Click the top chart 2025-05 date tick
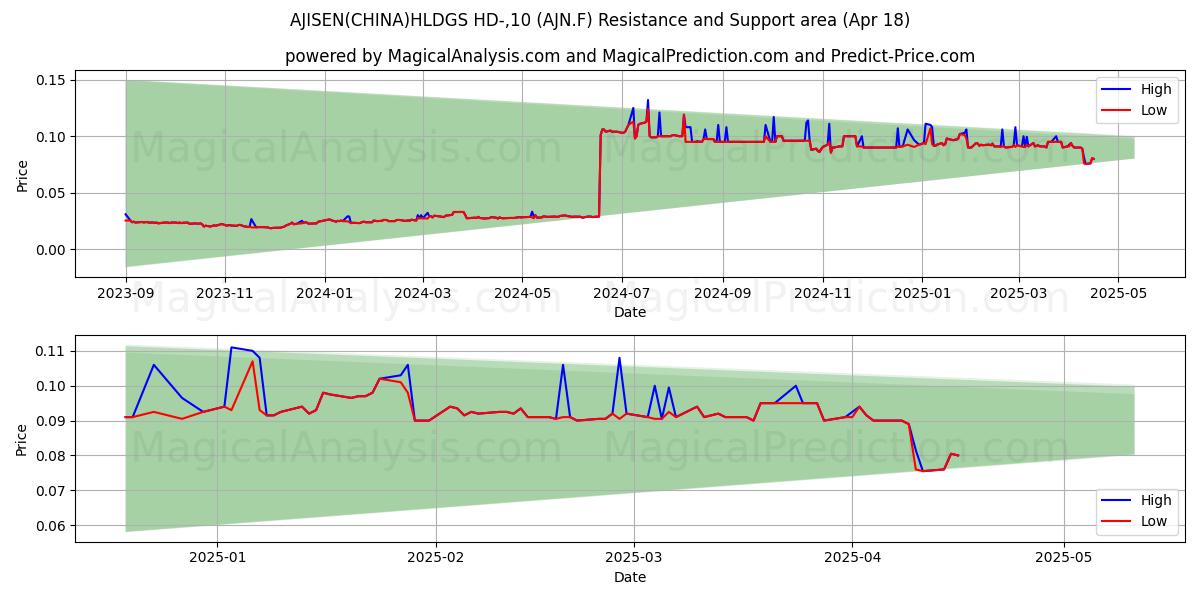Image resolution: width=1200 pixels, height=600 pixels. pos(1118,296)
